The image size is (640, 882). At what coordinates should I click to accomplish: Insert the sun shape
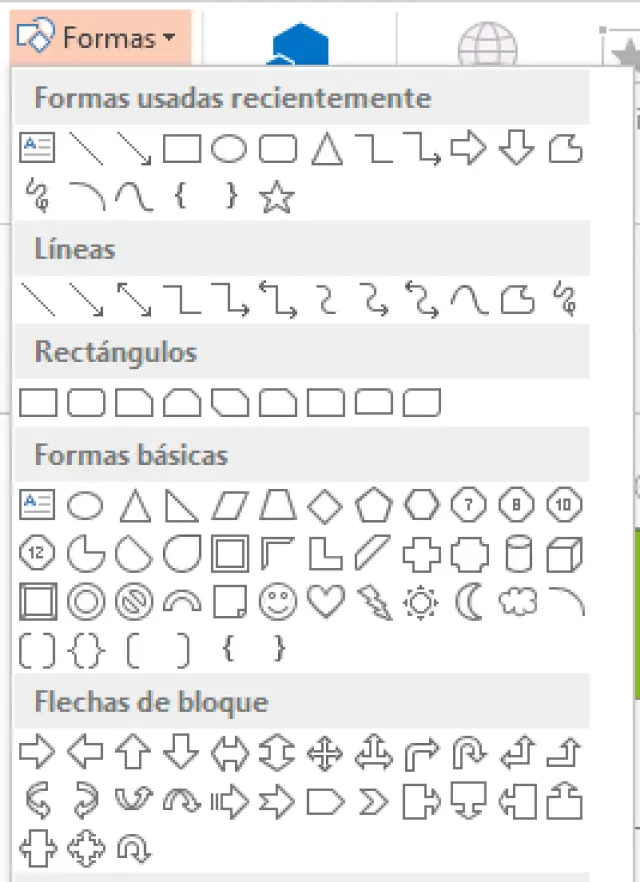[x=421, y=601]
